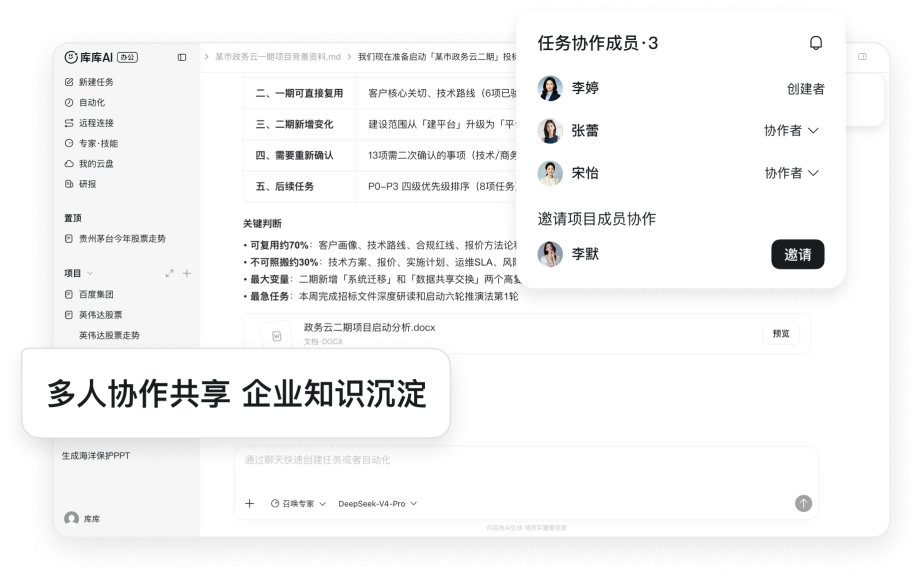Click the 百度集团 project icon

69,294
